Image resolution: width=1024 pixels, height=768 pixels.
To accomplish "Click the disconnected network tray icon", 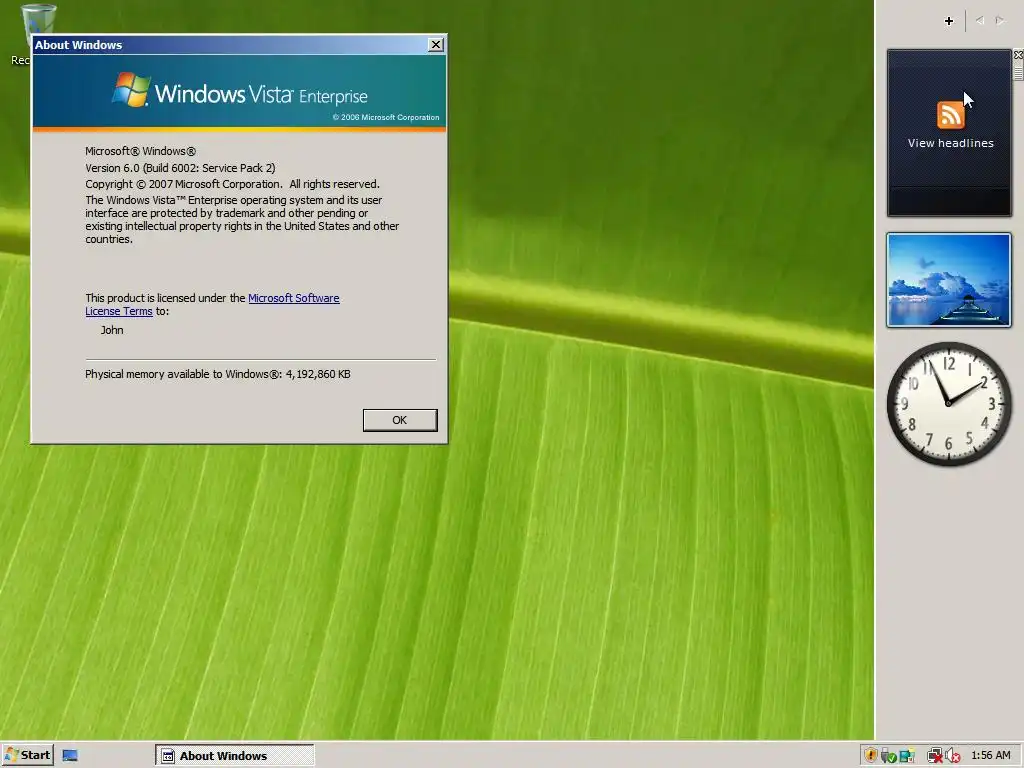I will pyautogui.click(x=935, y=756).
